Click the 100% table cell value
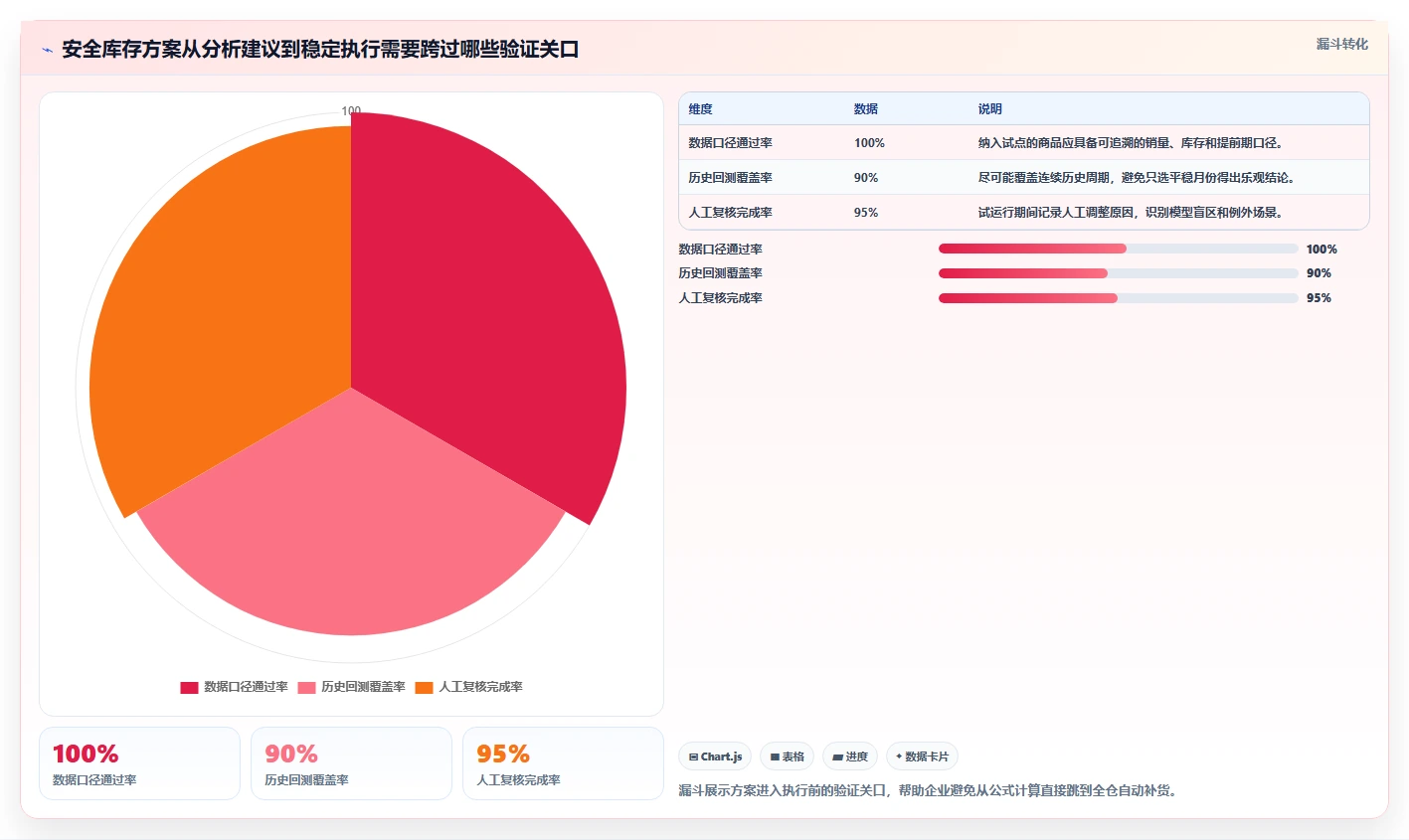Image resolution: width=1409 pixels, height=840 pixels. [x=869, y=143]
